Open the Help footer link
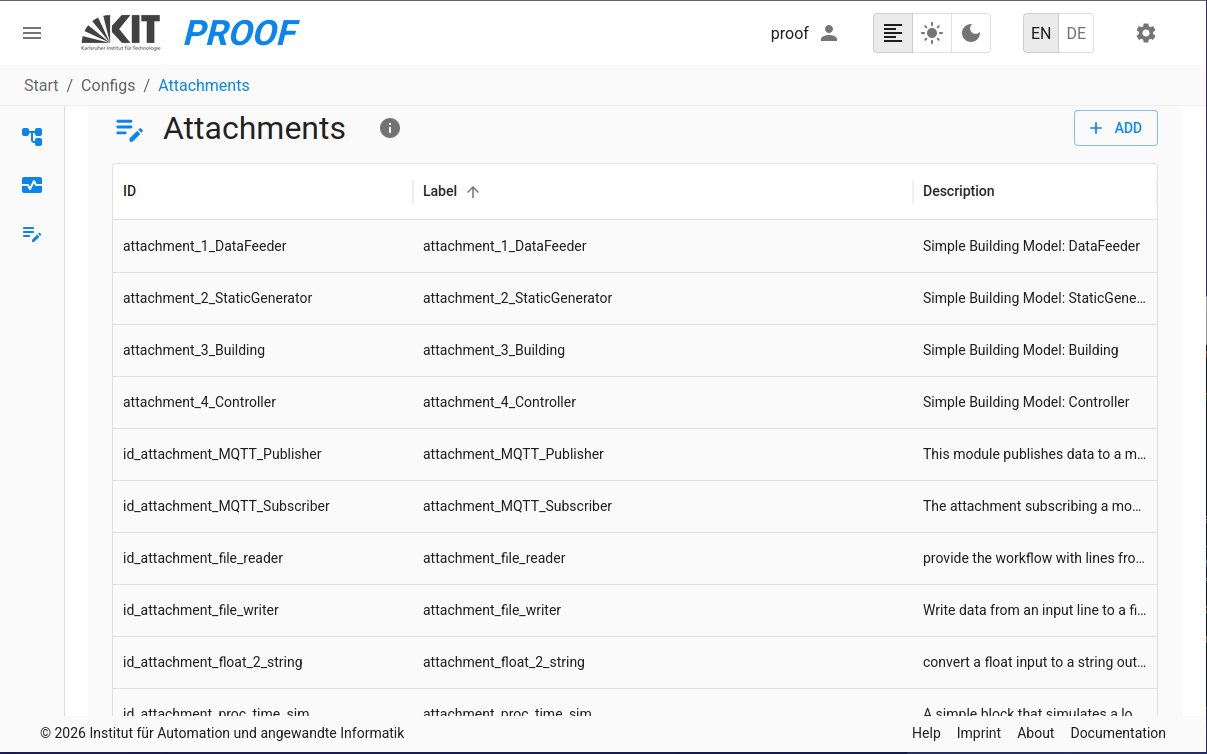This screenshot has width=1207, height=754. (x=926, y=733)
